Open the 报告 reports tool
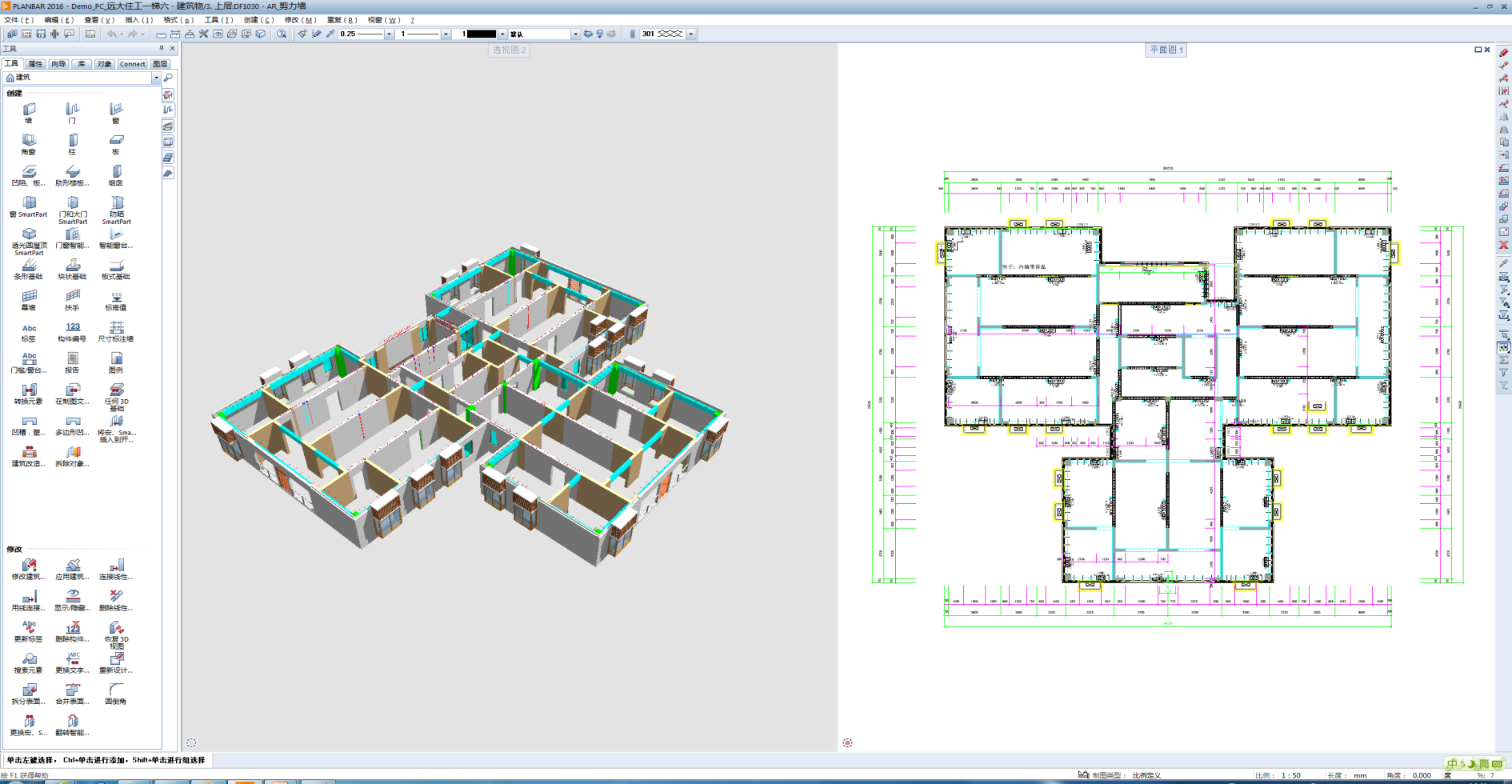The height and width of the screenshot is (784, 1512). 72,363
